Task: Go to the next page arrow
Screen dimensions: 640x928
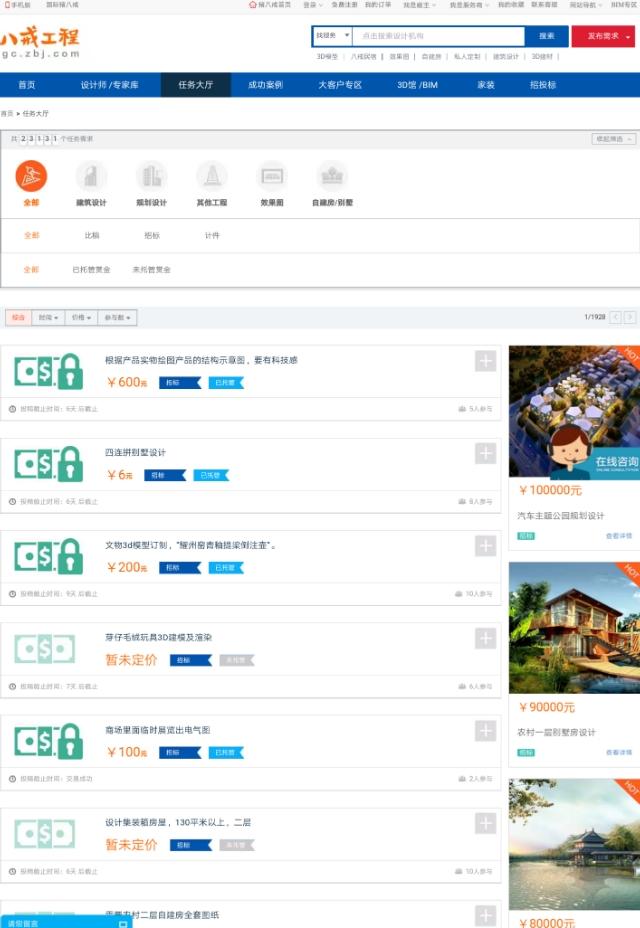Action: point(630,317)
